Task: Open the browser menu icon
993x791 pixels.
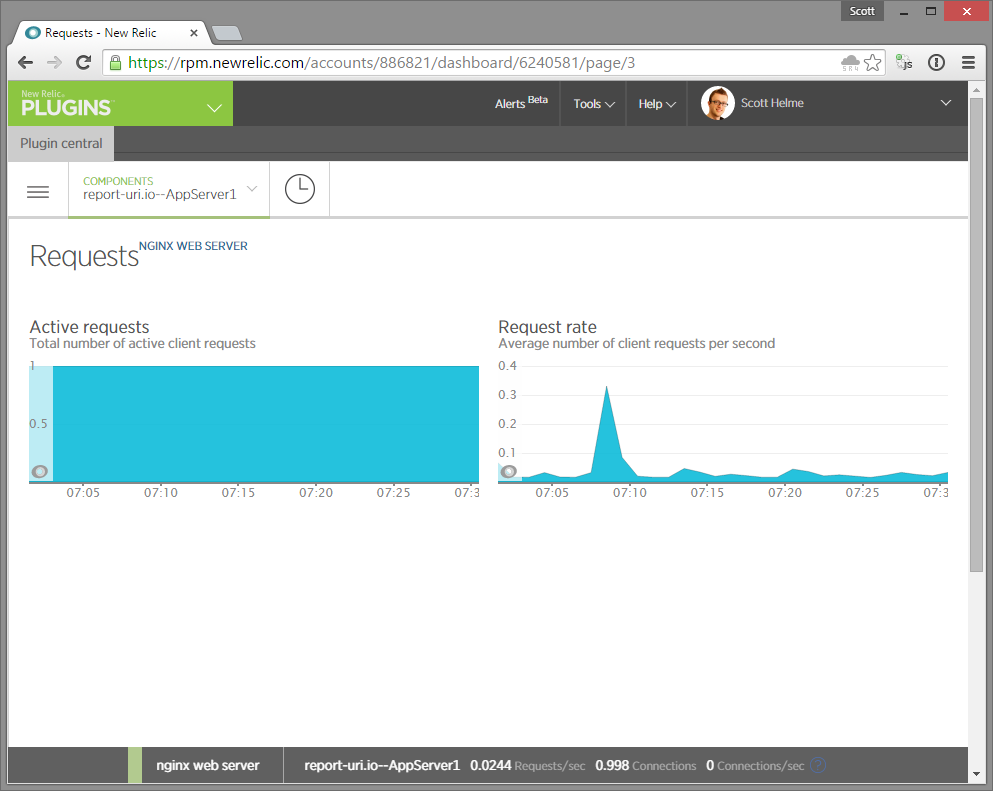Action: 968,62
